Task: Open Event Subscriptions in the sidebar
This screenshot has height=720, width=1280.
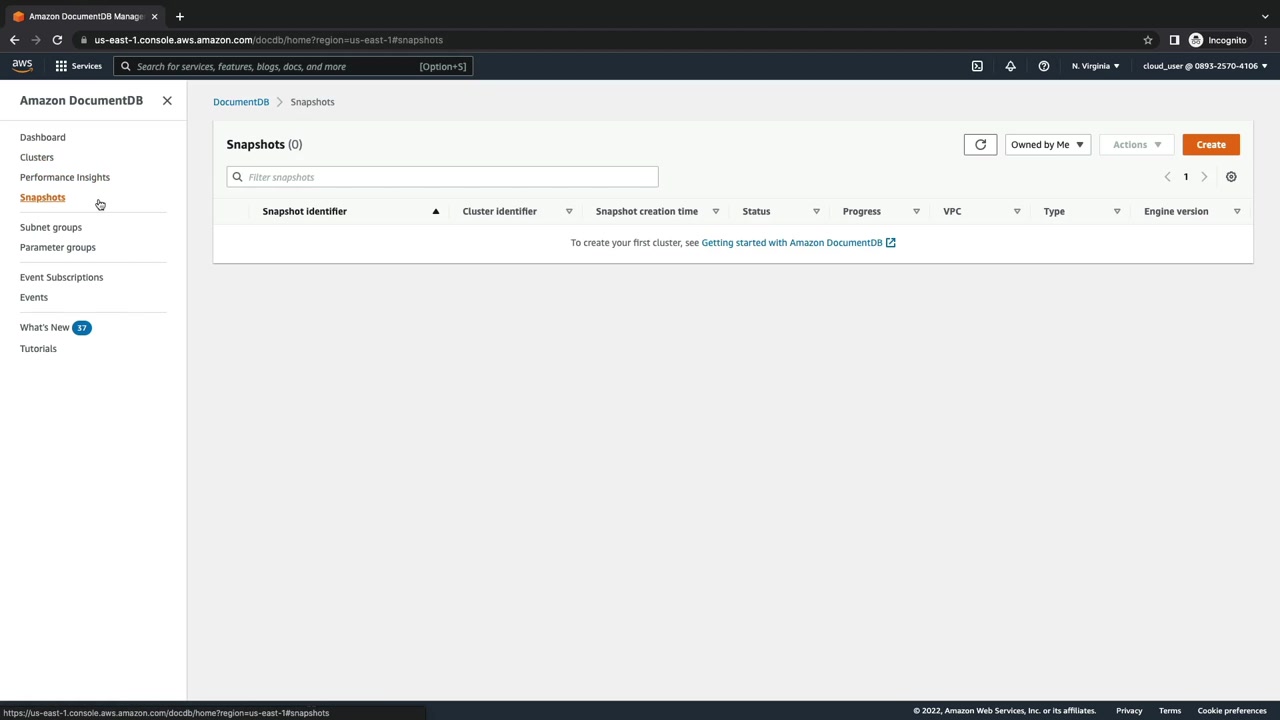Action: 61,277
